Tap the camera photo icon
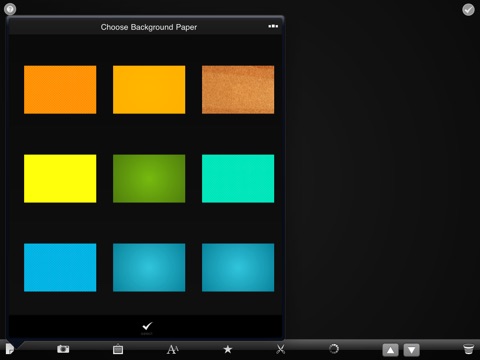The width and height of the screenshot is (480, 360). click(63, 349)
